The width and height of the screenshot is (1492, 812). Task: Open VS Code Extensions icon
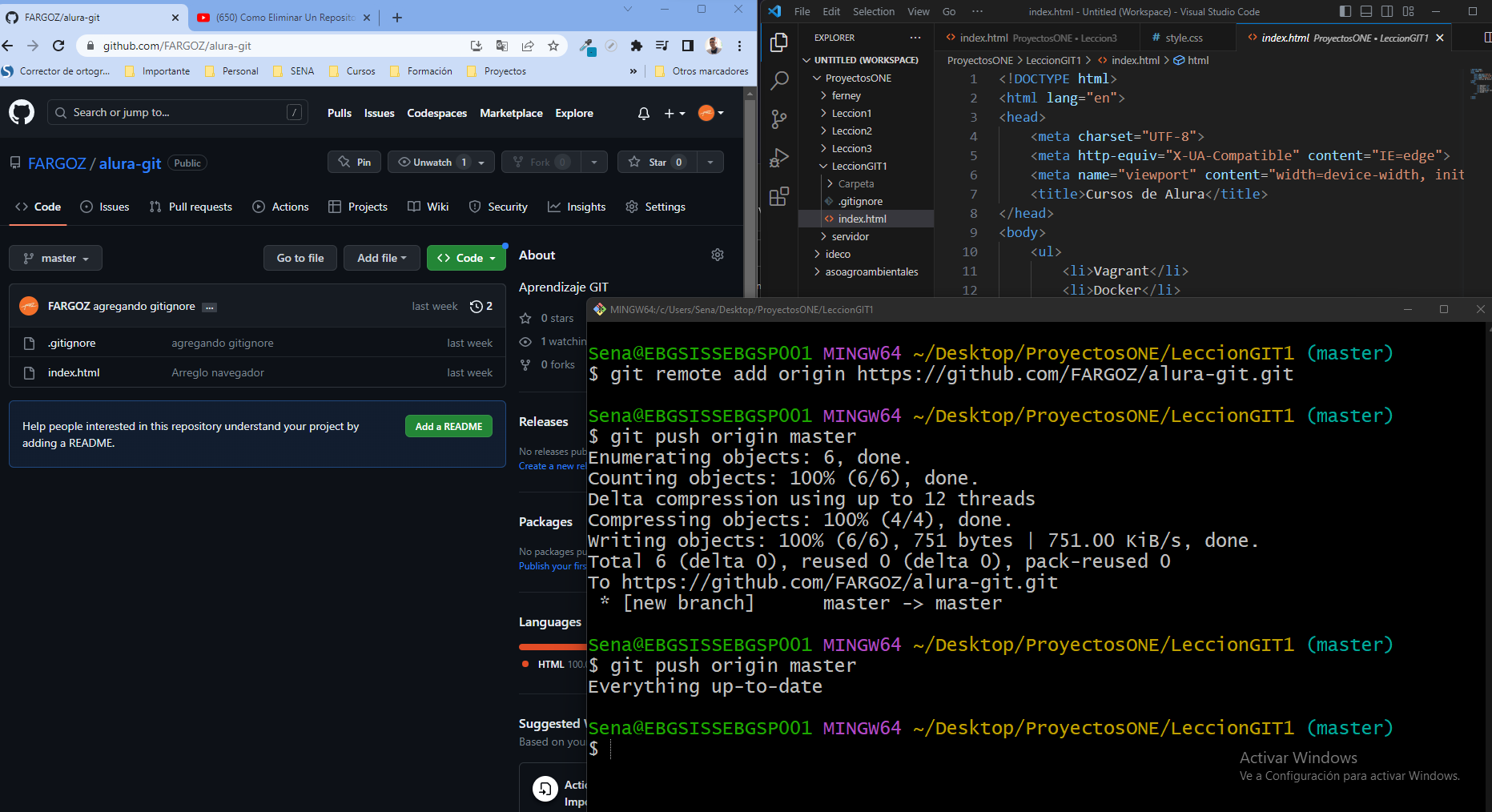point(778,196)
